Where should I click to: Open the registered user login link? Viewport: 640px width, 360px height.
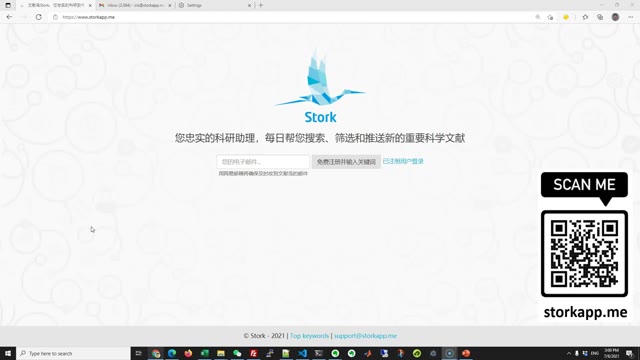coord(403,161)
